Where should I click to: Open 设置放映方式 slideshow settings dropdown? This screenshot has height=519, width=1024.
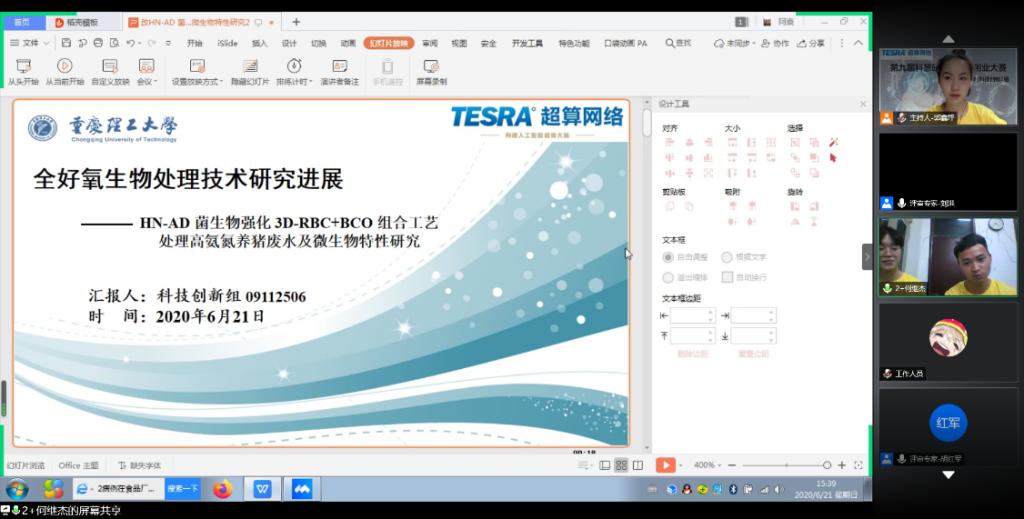[x=197, y=72]
